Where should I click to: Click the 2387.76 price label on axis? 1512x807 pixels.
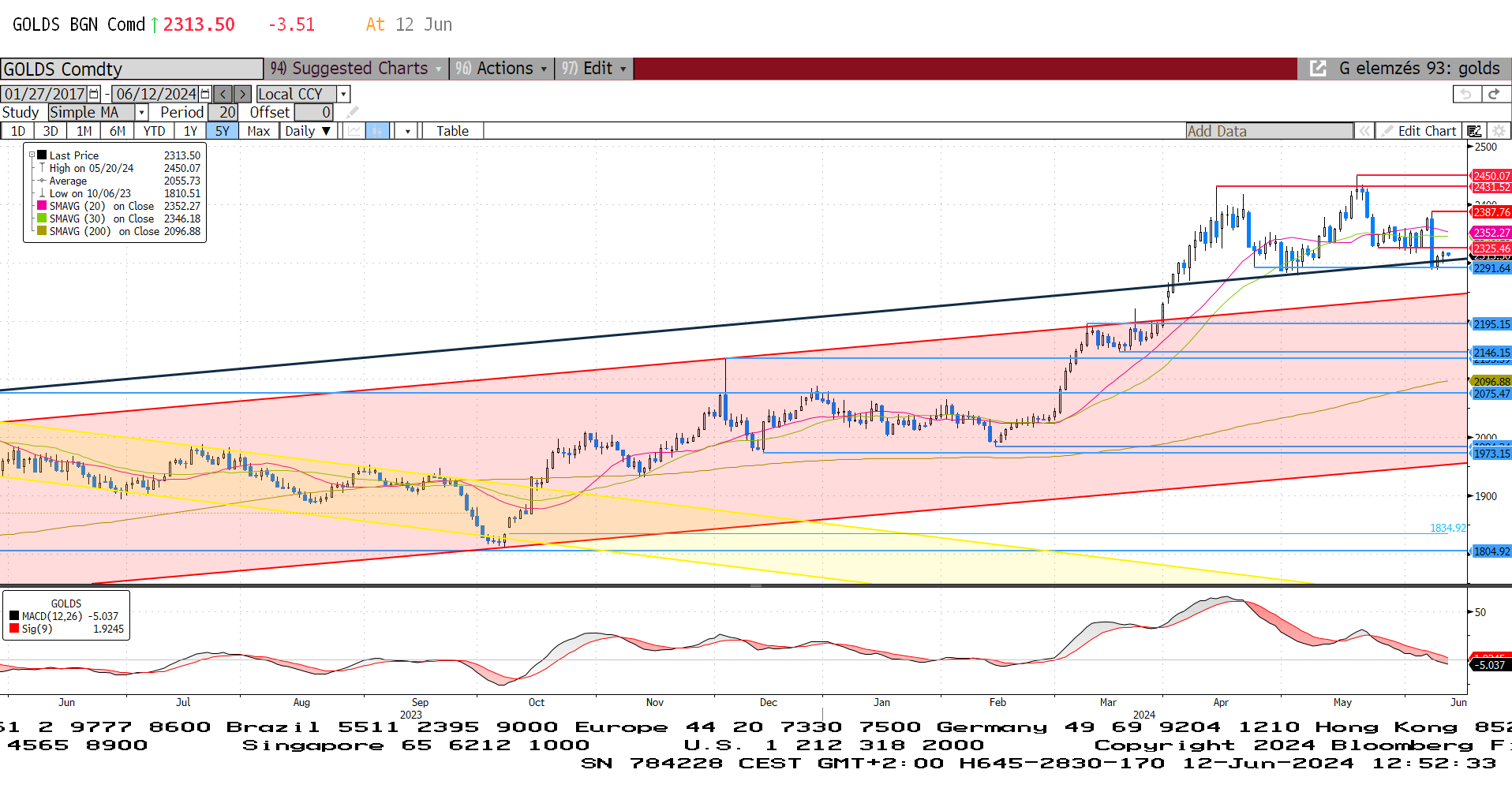pos(1491,212)
